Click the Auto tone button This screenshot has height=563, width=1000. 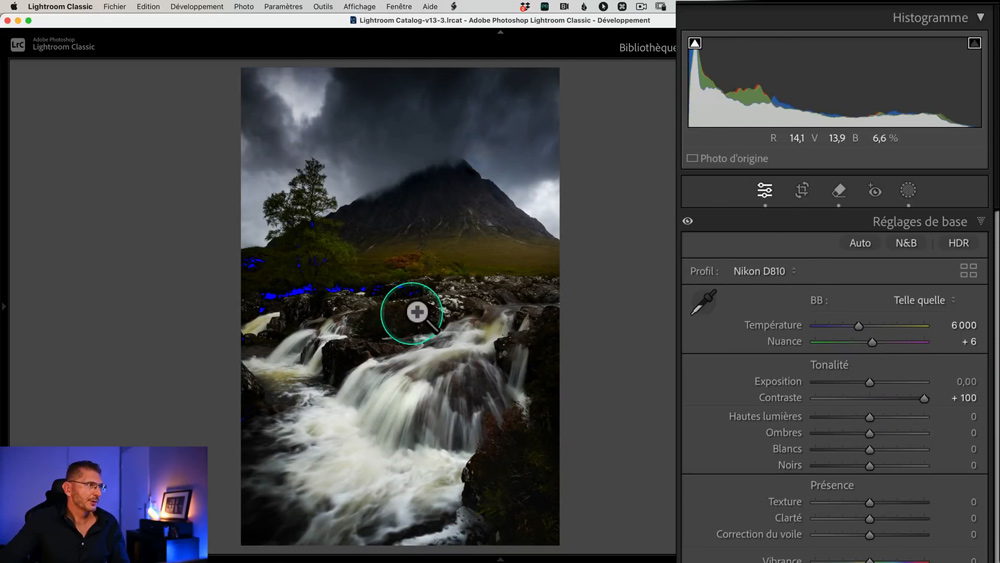pos(860,243)
